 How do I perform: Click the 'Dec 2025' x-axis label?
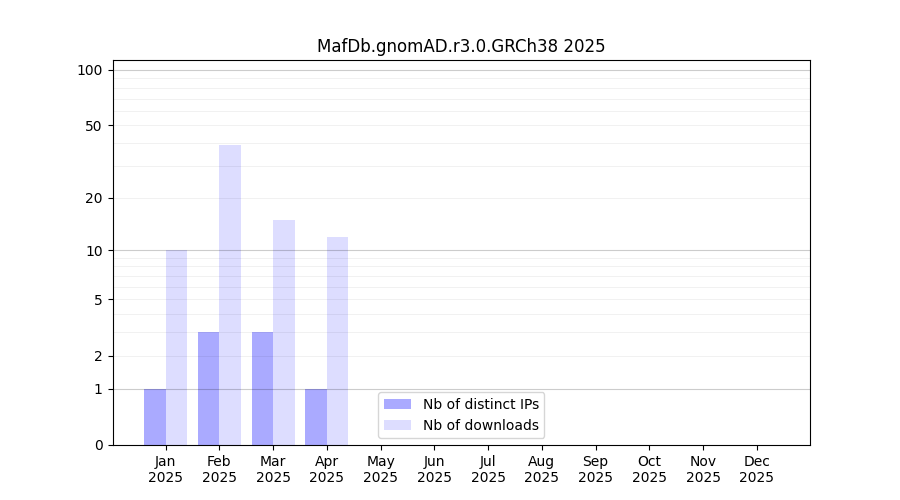point(756,469)
